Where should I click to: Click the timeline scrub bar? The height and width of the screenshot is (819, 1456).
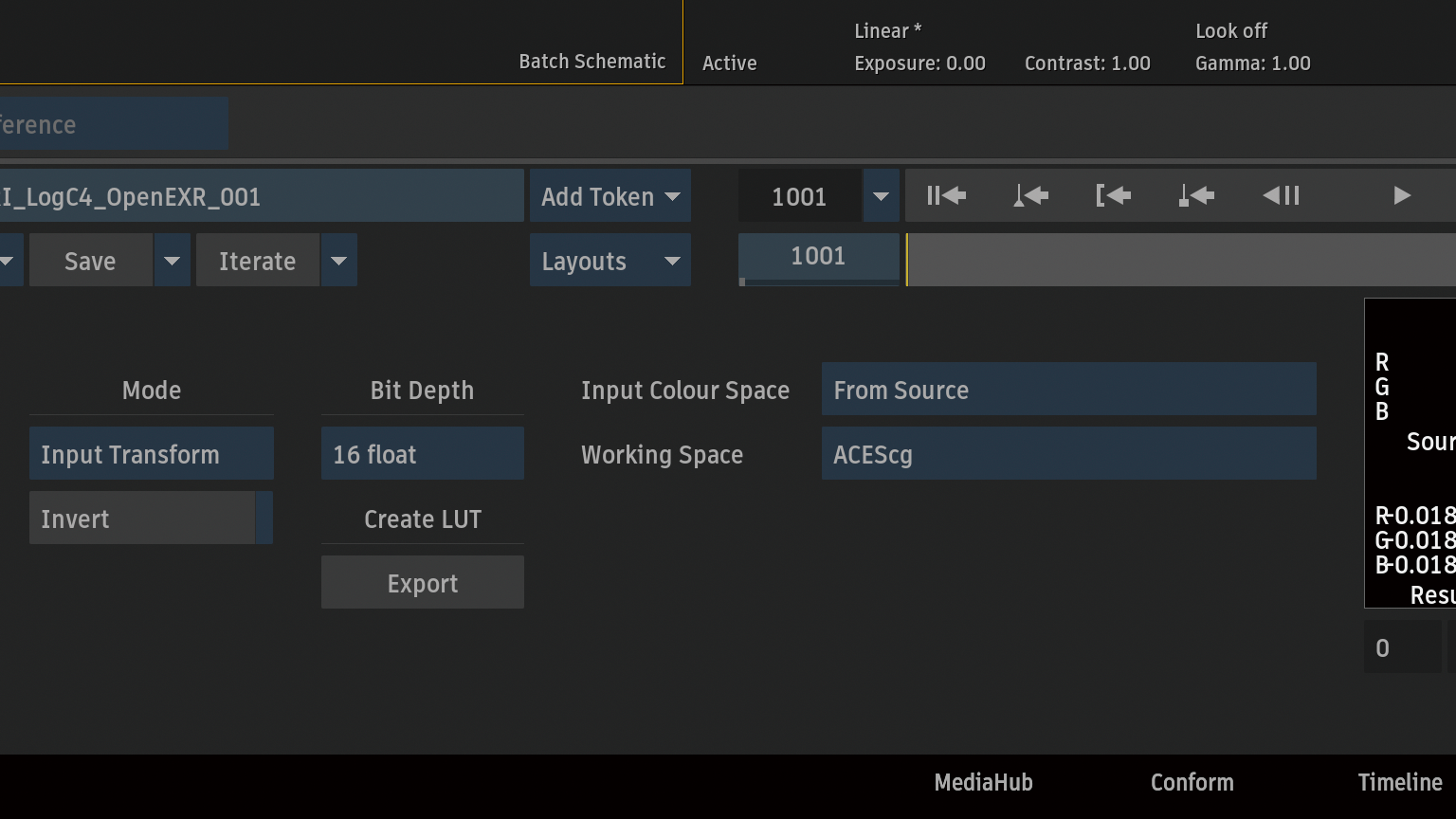coord(1180,260)
